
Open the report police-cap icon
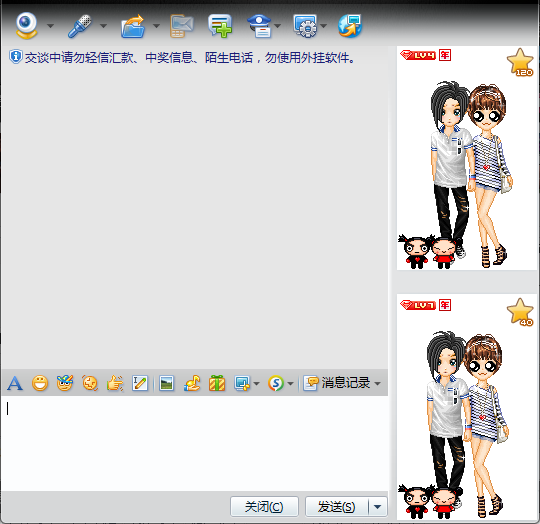pos(260,26)
